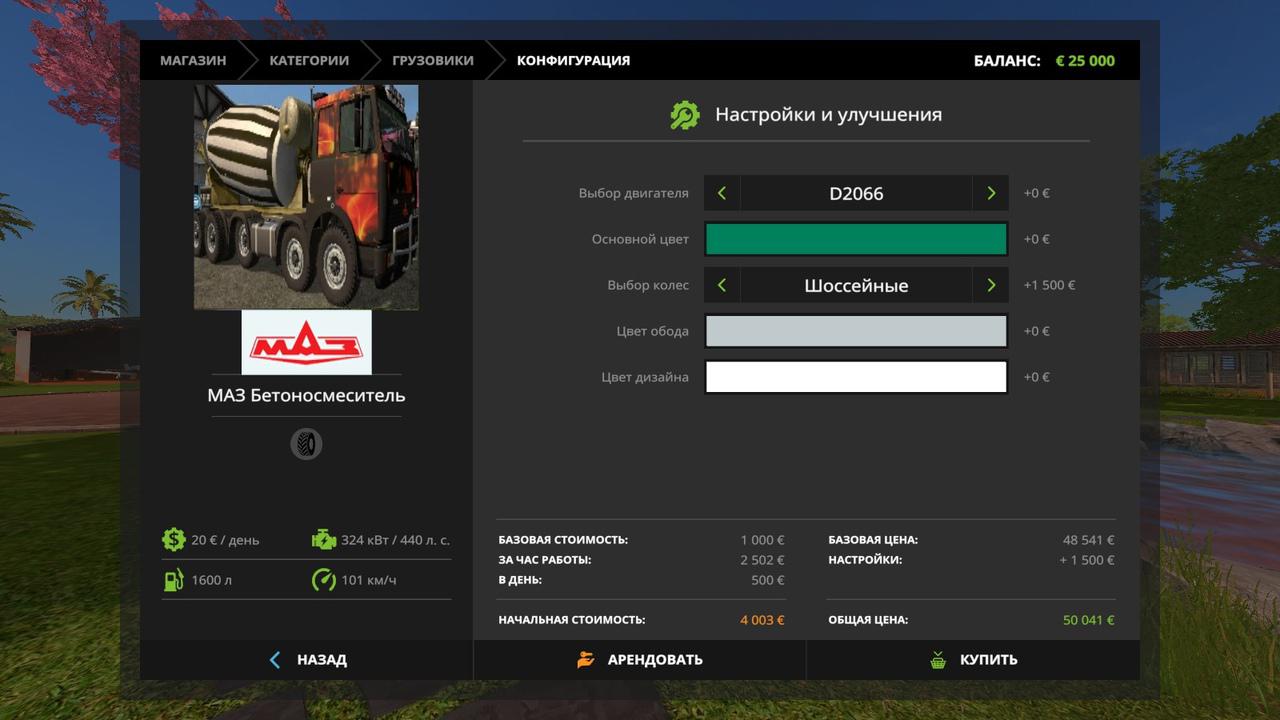Click the fuel pump capacity icon
The height and width of the screenshot is (720, 1280).
pyautogui.click(x=174, y=580)
